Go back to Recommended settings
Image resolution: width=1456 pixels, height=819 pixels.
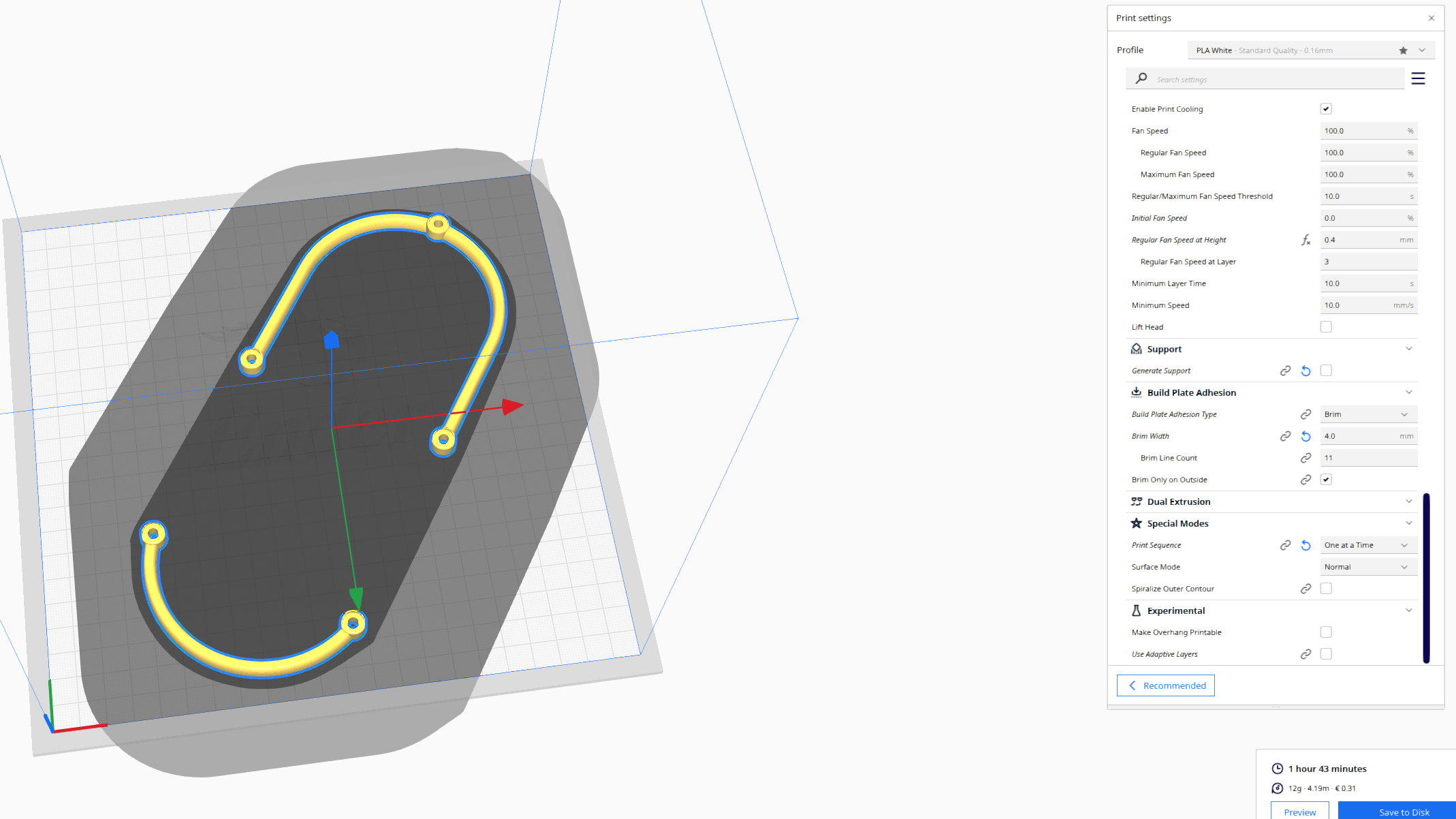point(1165,685)
